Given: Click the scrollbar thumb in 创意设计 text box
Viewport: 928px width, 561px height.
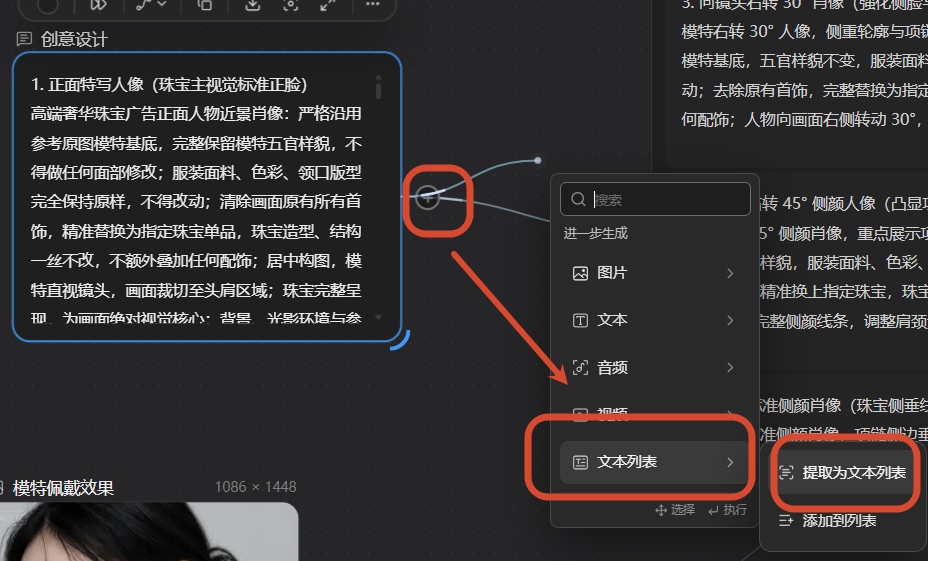Looking at the screenshot, I should click(378, 90).
